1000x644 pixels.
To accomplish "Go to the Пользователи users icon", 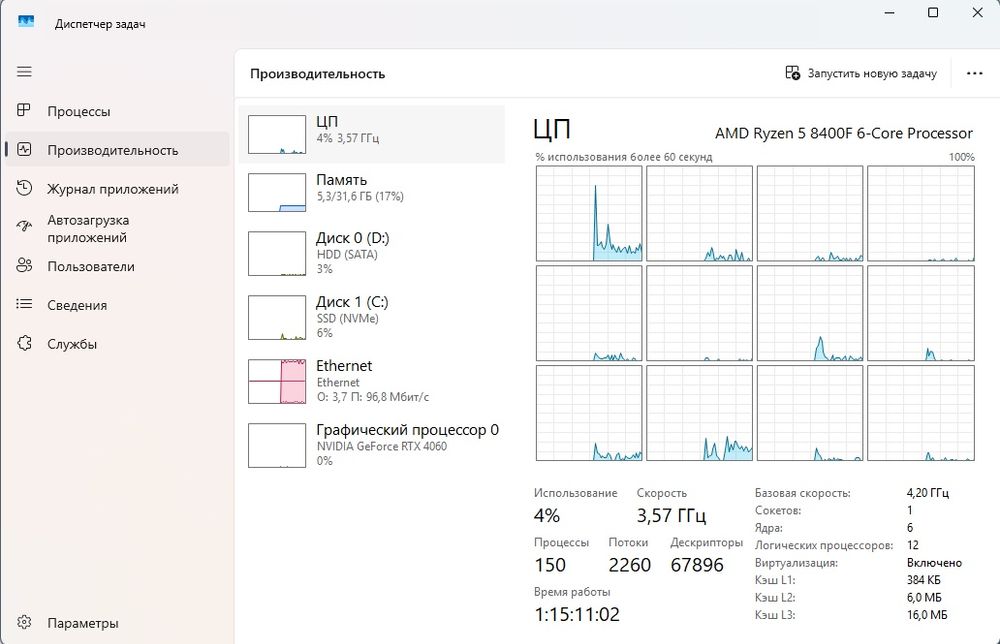I will [25, 266].
